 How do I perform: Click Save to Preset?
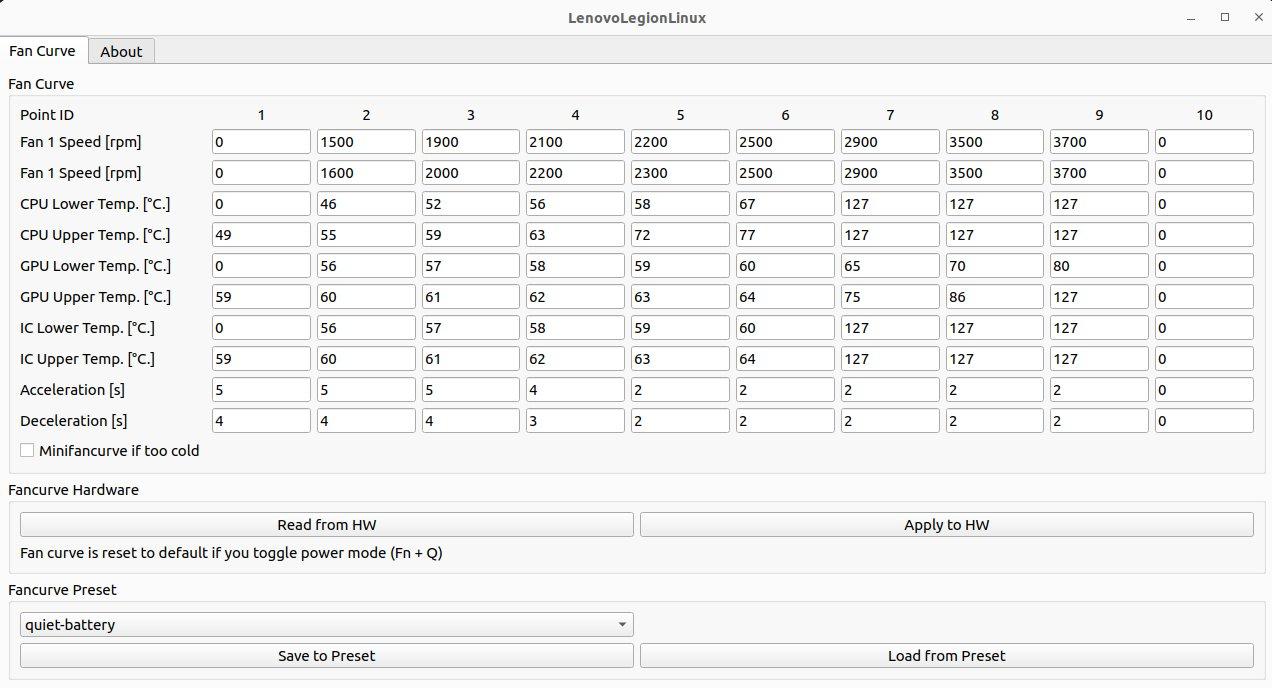327,656
